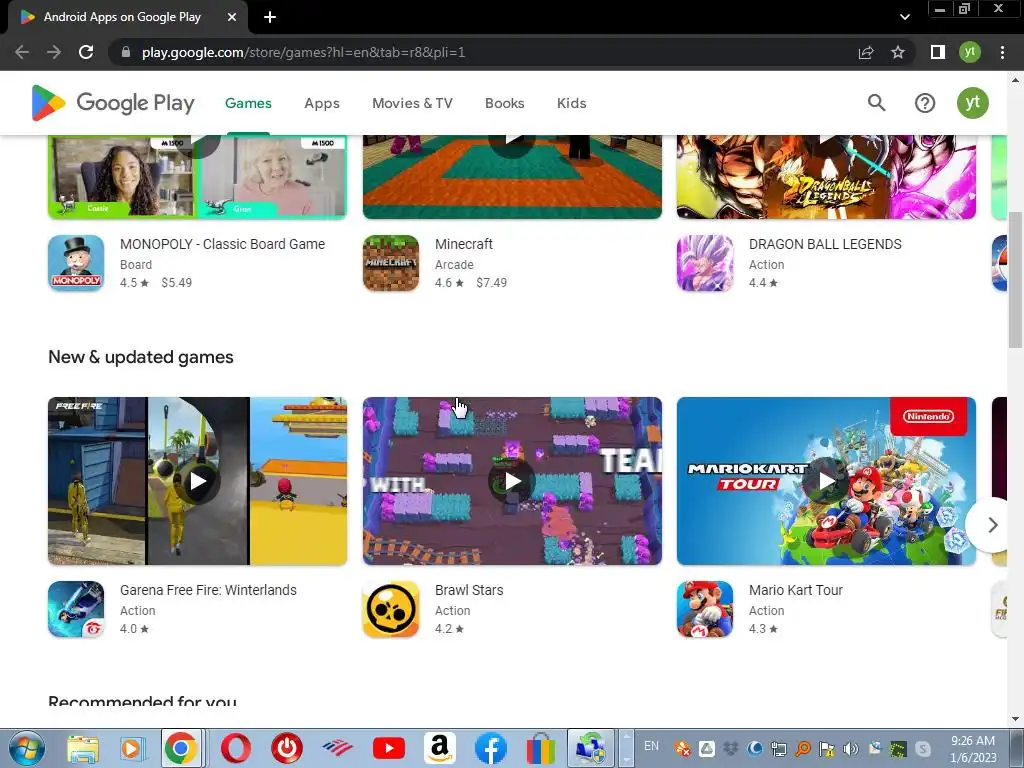The width and height of the screenshot is (1024, 768).
Task: Launch Opera from the taskbar
Action: pyautogui.click(x=235, y=748)
